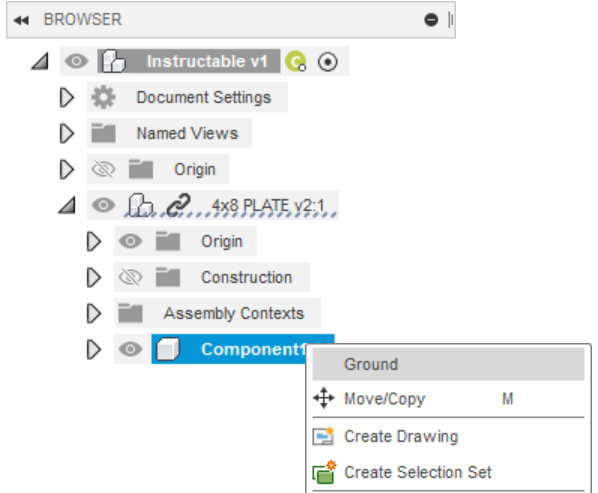Show the hidden top-level Origin folder
Viewport: 598px width, 493px height.
pyautogui.click(x=103, y=169)
